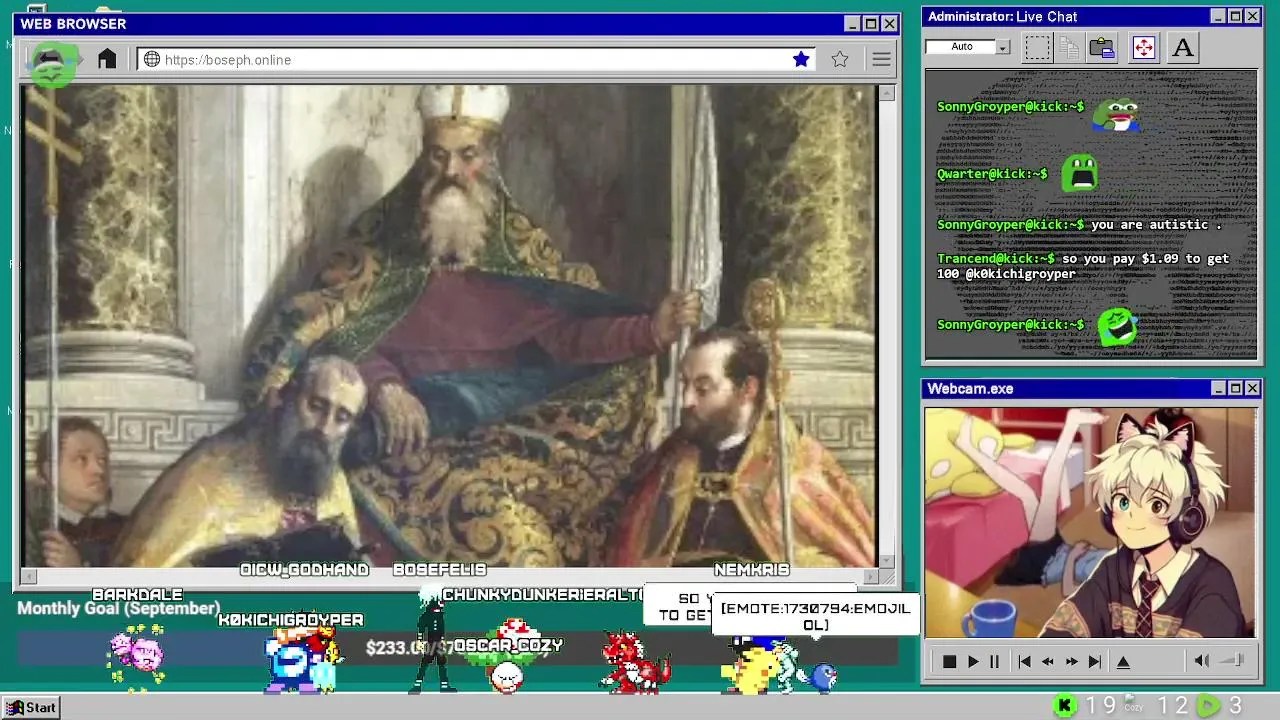
Task: Click the skip-to-previous button in Webcam.exe
Action: [x=1024, y=662]
